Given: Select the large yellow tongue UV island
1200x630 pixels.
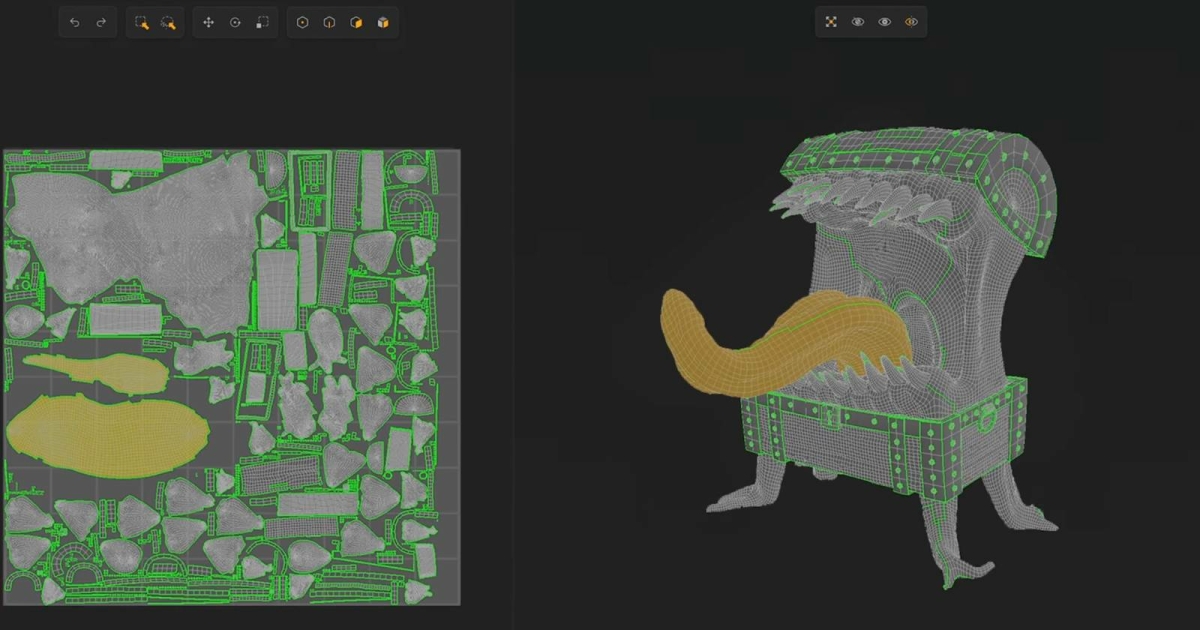Looking at the screenshot, I should coord(105,433).
